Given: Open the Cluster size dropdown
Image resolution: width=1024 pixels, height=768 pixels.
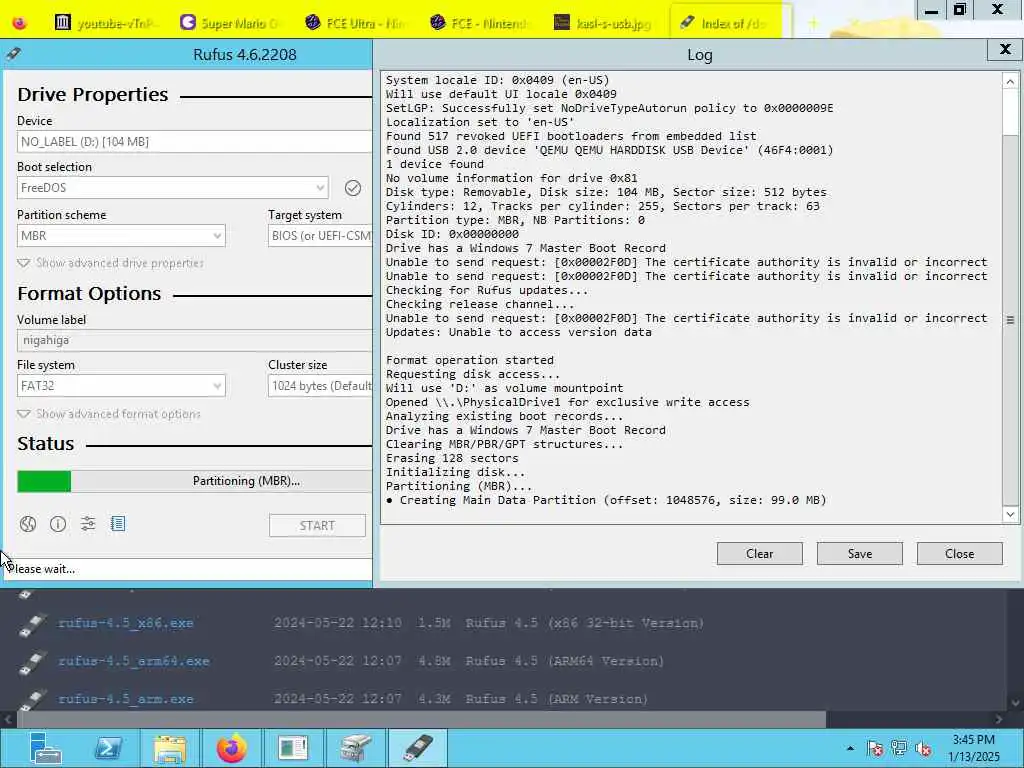Looking at the screenshot, I should [320, 386].
